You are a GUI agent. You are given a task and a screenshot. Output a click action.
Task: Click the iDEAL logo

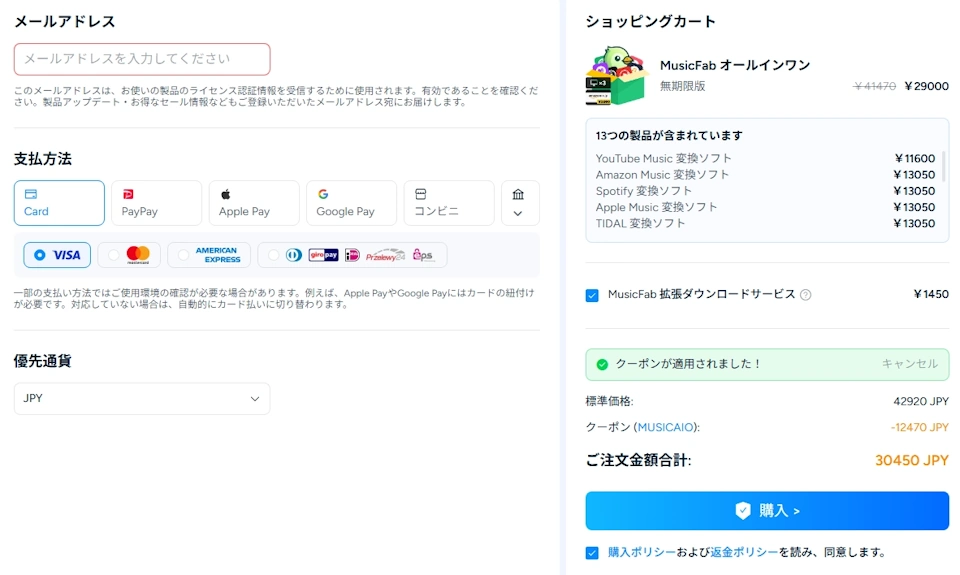pos(352,255)
